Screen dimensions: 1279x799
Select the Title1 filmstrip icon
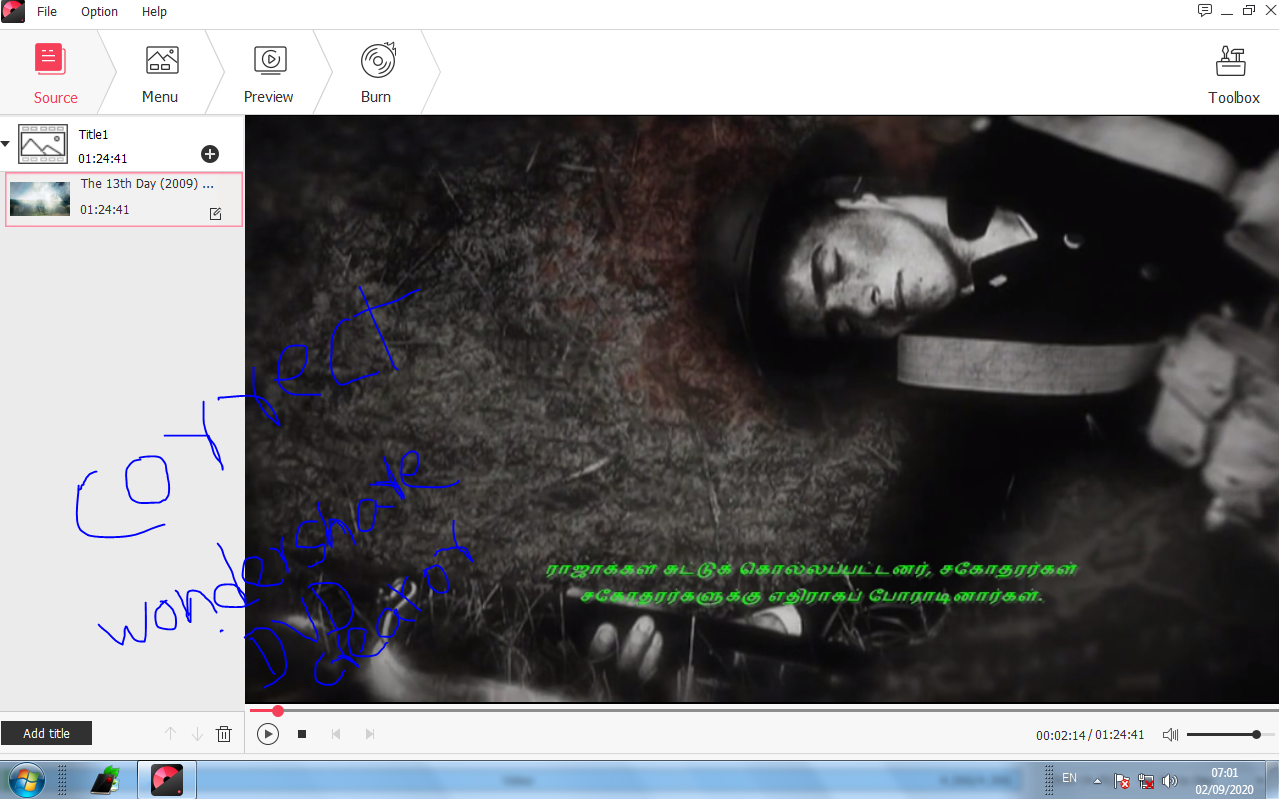point(43,144)
